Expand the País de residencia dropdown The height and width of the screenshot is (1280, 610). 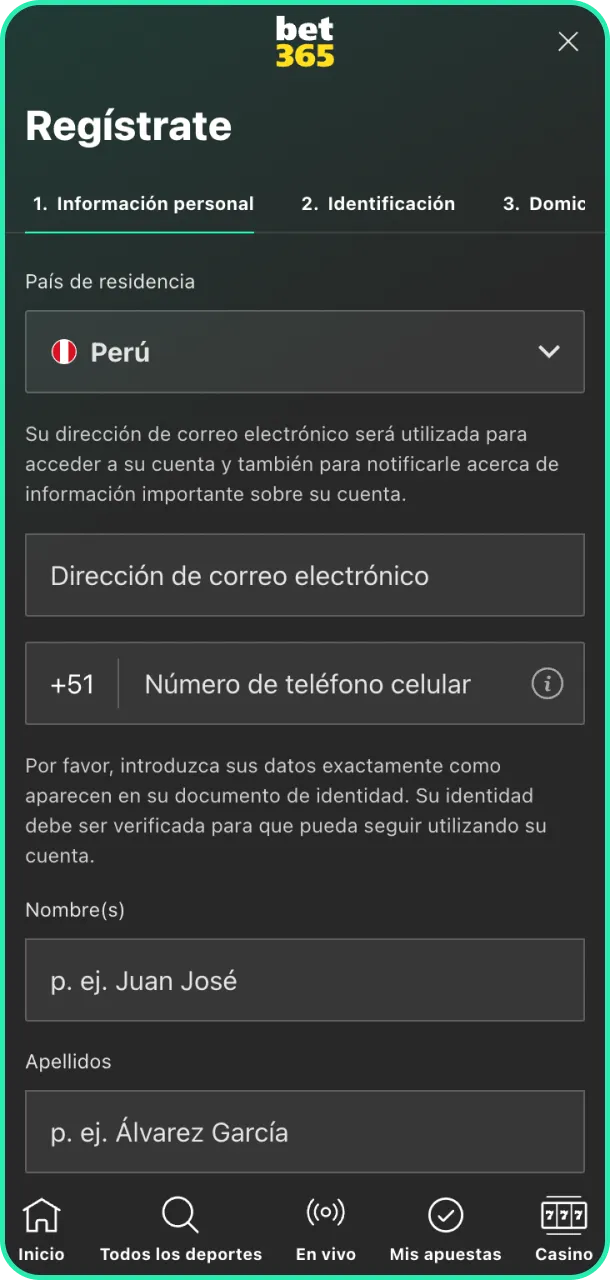click(305, 351)
